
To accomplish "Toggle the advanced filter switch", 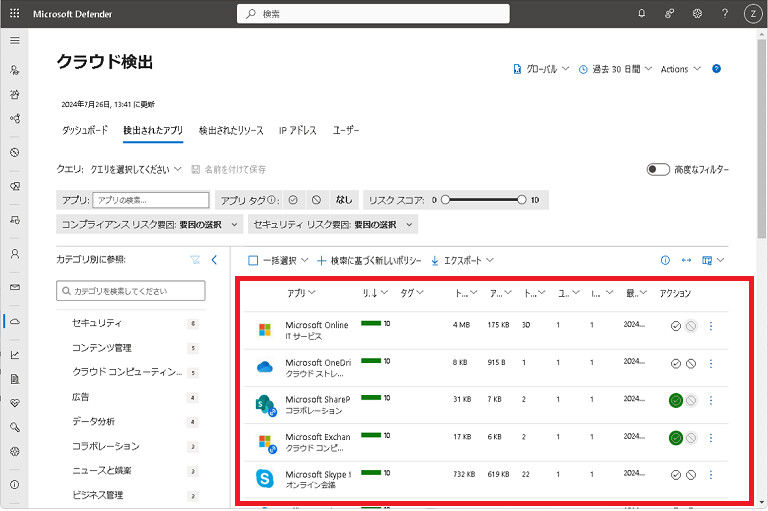I will [x=658, y=170].
